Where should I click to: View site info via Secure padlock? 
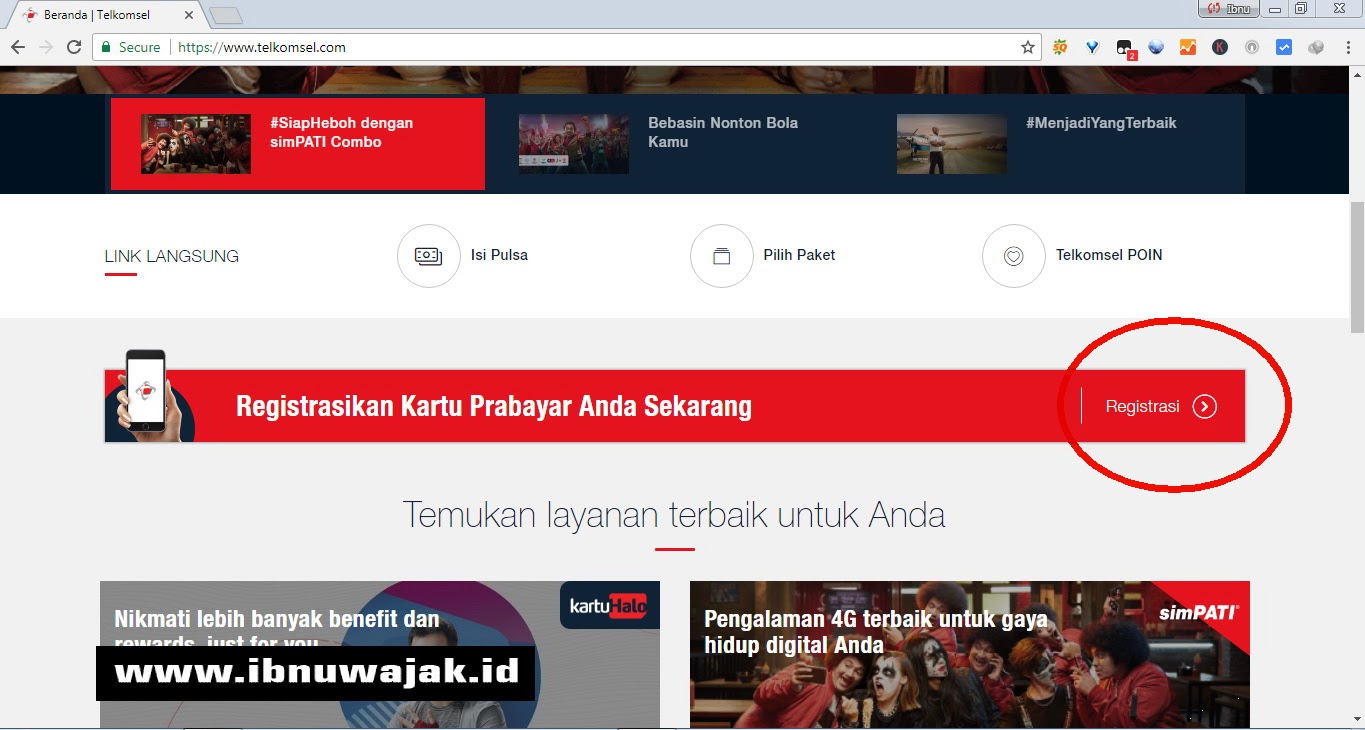(x=130, y=47)
